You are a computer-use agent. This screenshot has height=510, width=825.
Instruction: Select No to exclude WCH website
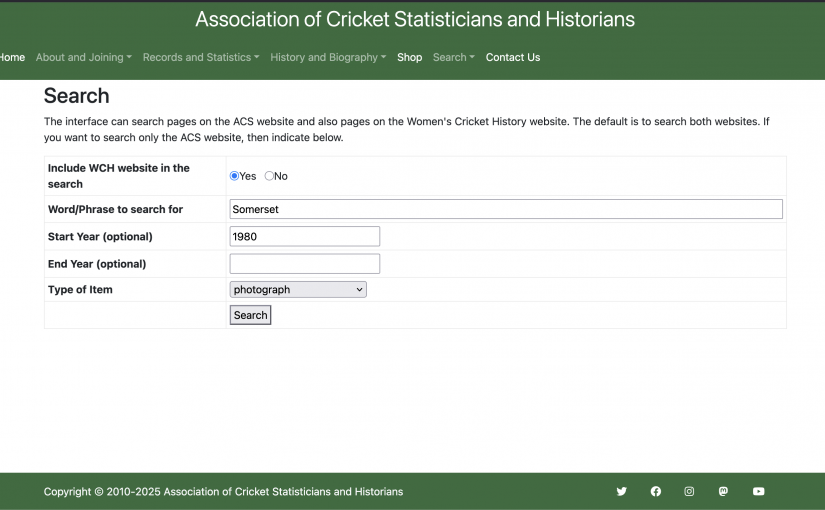point(269,176)
